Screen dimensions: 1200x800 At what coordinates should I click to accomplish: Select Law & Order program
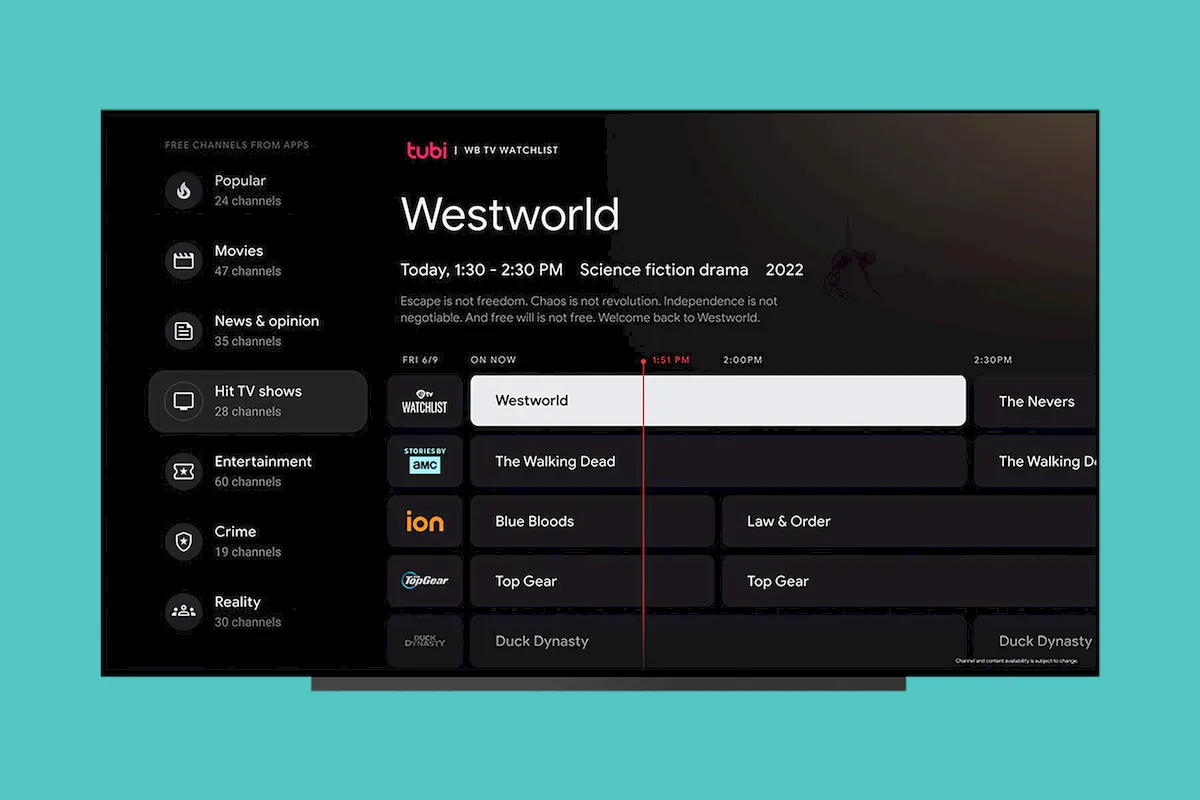(910, 521)
